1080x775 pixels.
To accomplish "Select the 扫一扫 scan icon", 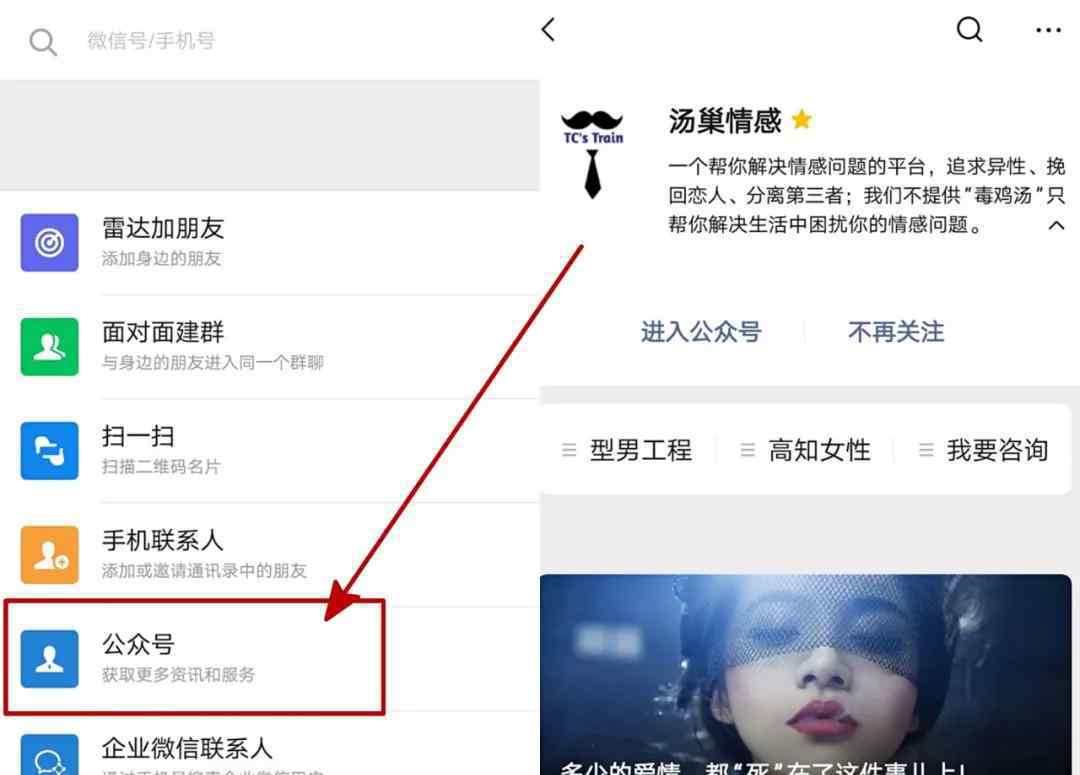I will click(x=50, y=451).
